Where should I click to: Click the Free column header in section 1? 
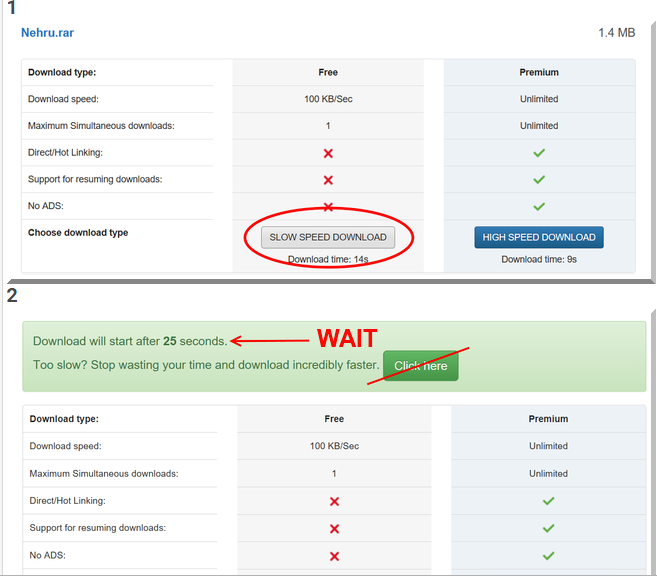coord(328,72)
